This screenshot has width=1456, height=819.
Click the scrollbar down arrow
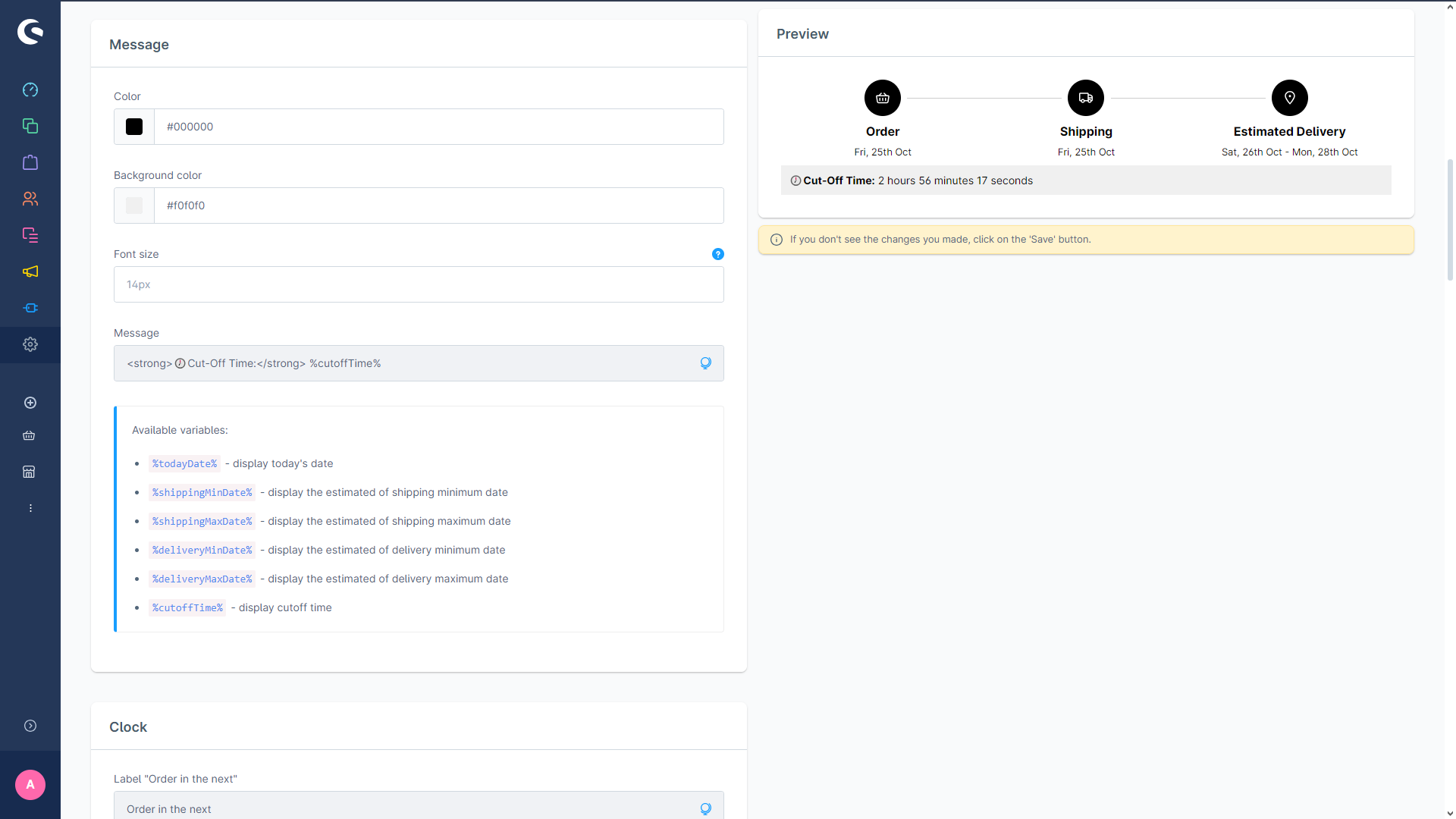[1450, 814]
